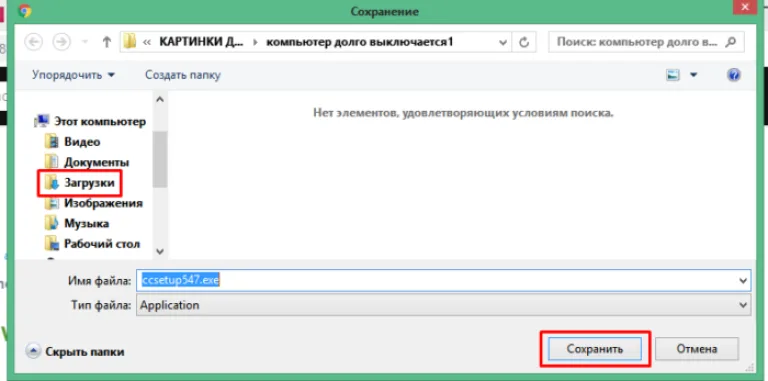This screenshot has height=381, width=768.
Task: Select the 'КАРТИНКИ Д...' breadcrumb segment
Action: point(201,42)
